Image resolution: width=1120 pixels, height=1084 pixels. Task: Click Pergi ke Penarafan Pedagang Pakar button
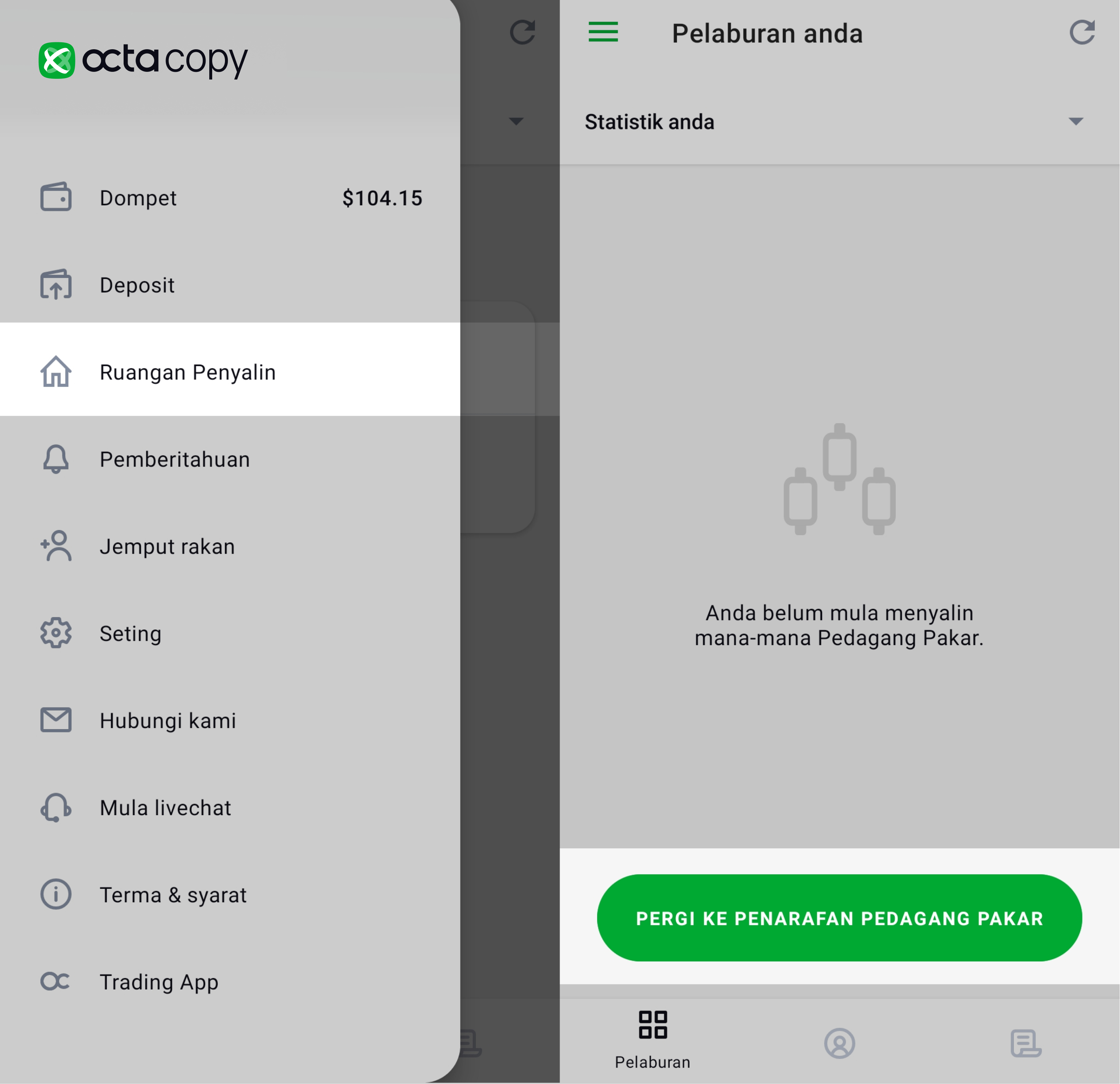tap(839, 918)
